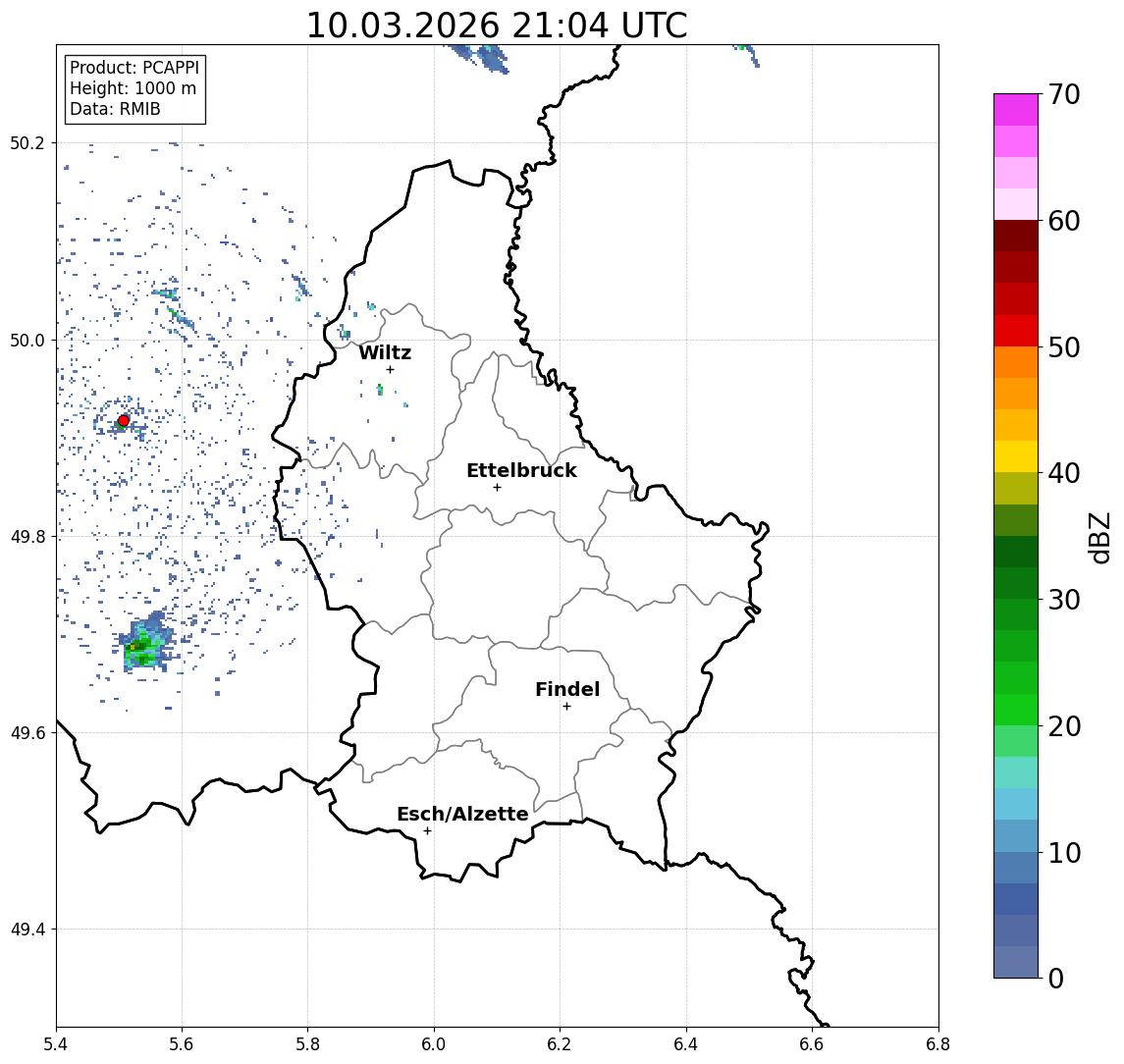This screenshot has height=1064, width=1124.
Task: Click the longitude axis label '6.4'
Action: coord(686,1044)
